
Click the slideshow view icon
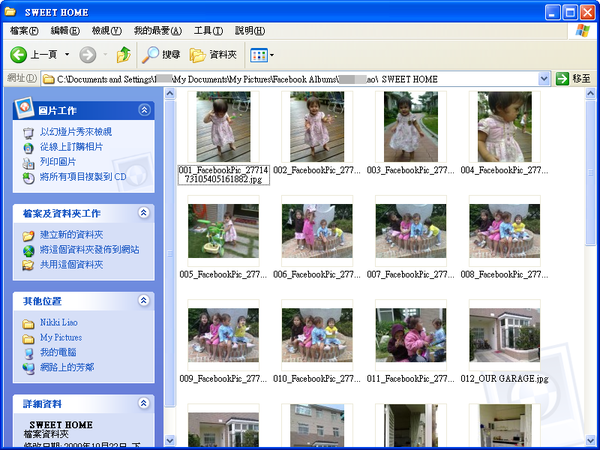click(28, 133)
